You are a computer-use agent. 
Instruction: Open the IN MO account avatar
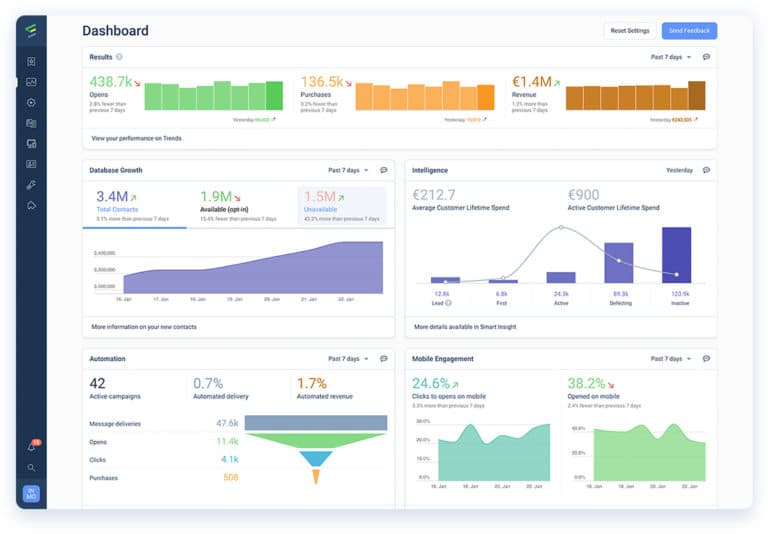pyautogui.click(x=31, y=494)
